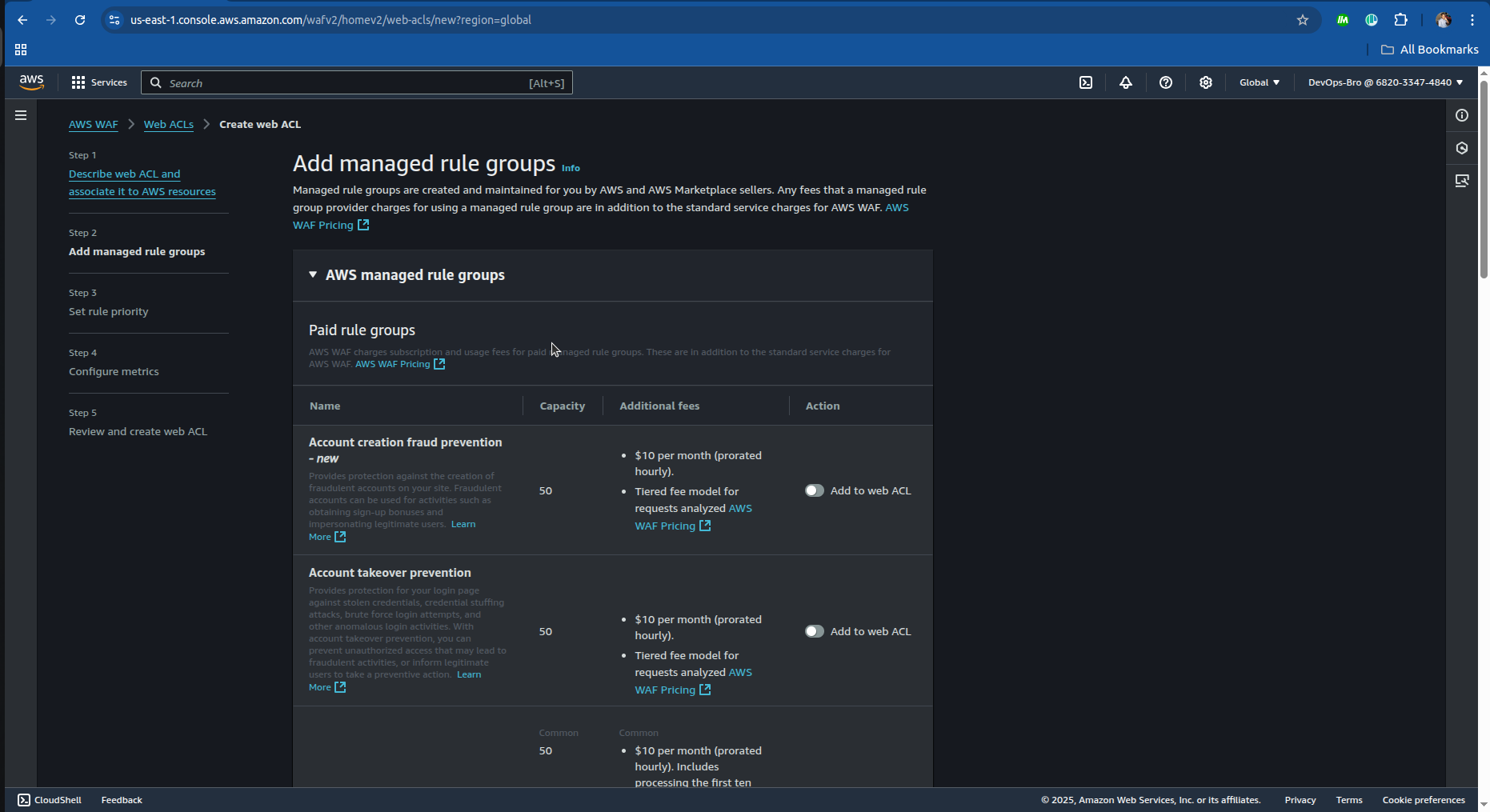Bookmark this page with the star icon

click(x=1303, y=20)
